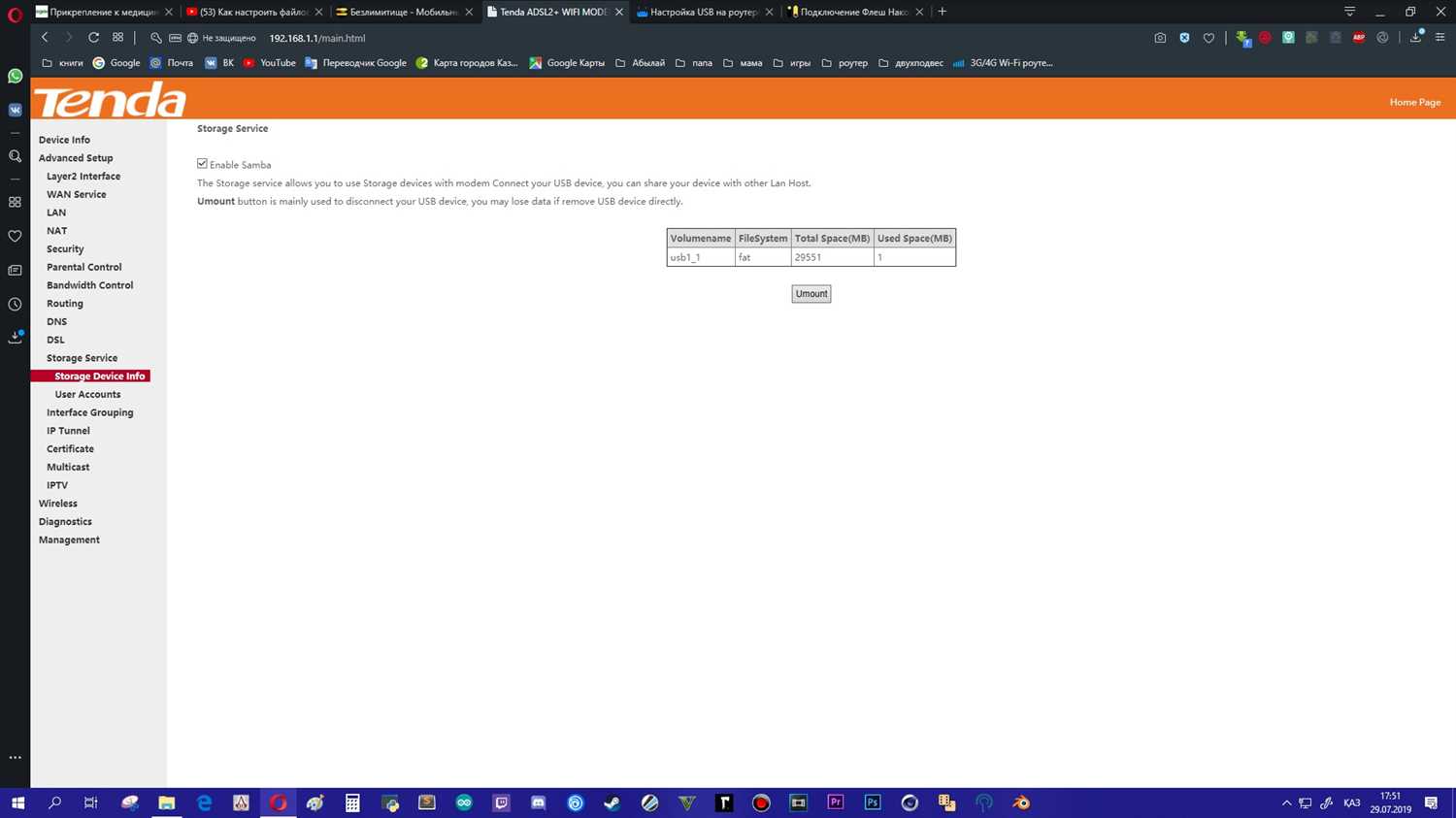Open the Arduino IDE from taskbar

coord(464,802)
